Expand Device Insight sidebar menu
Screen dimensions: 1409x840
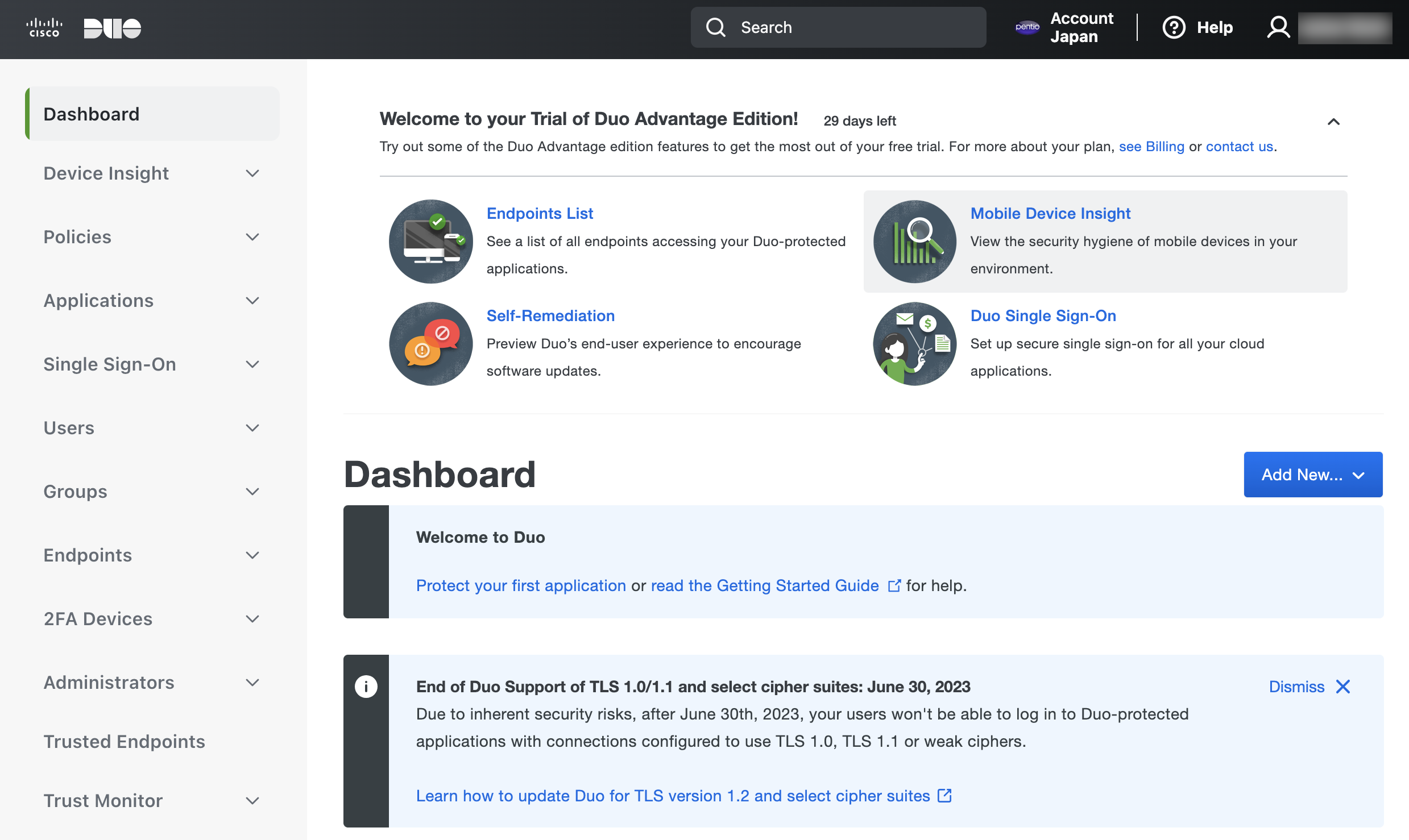252,173
